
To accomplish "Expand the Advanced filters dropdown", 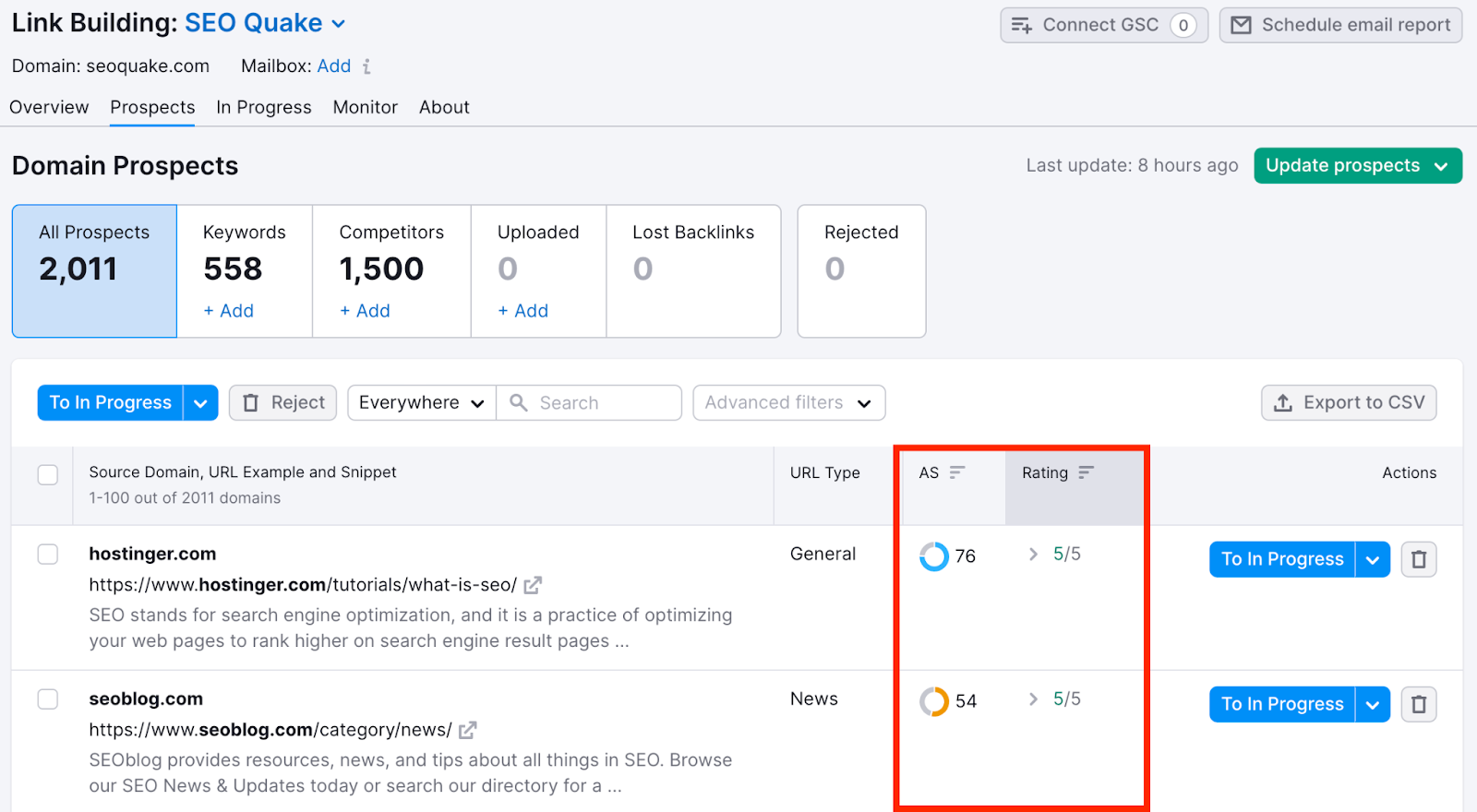I will [788, 402].
